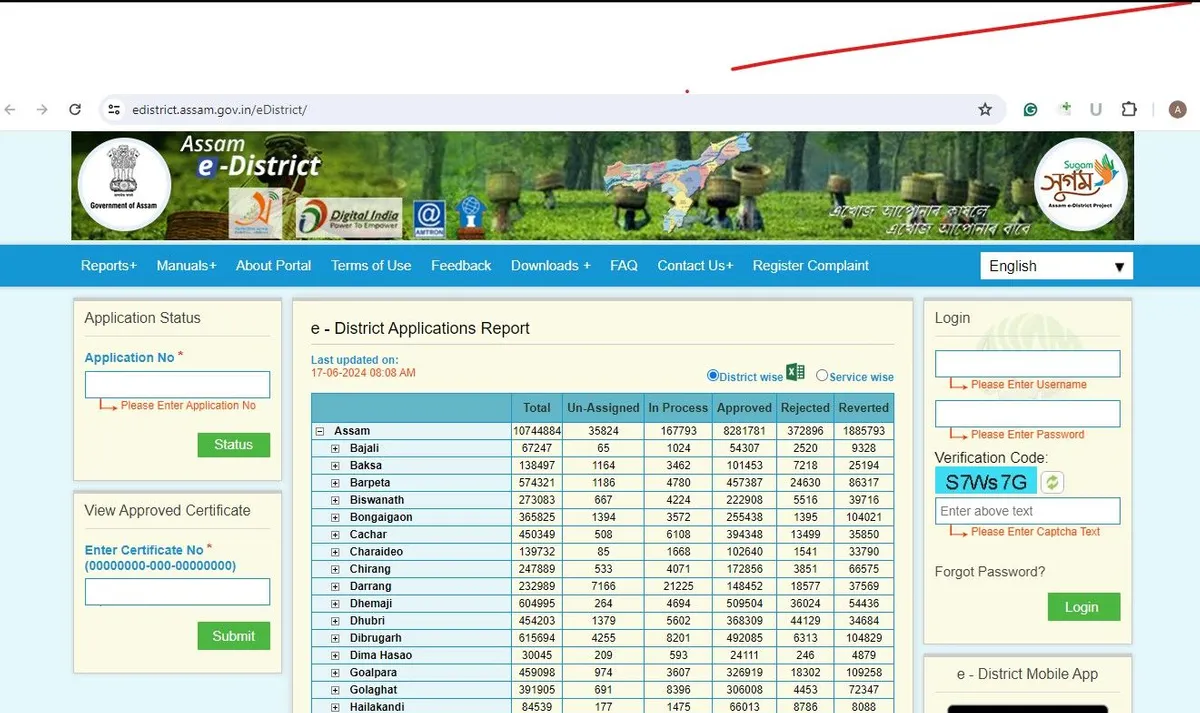Expand the Dibrugarh district row

pos(336,638)
